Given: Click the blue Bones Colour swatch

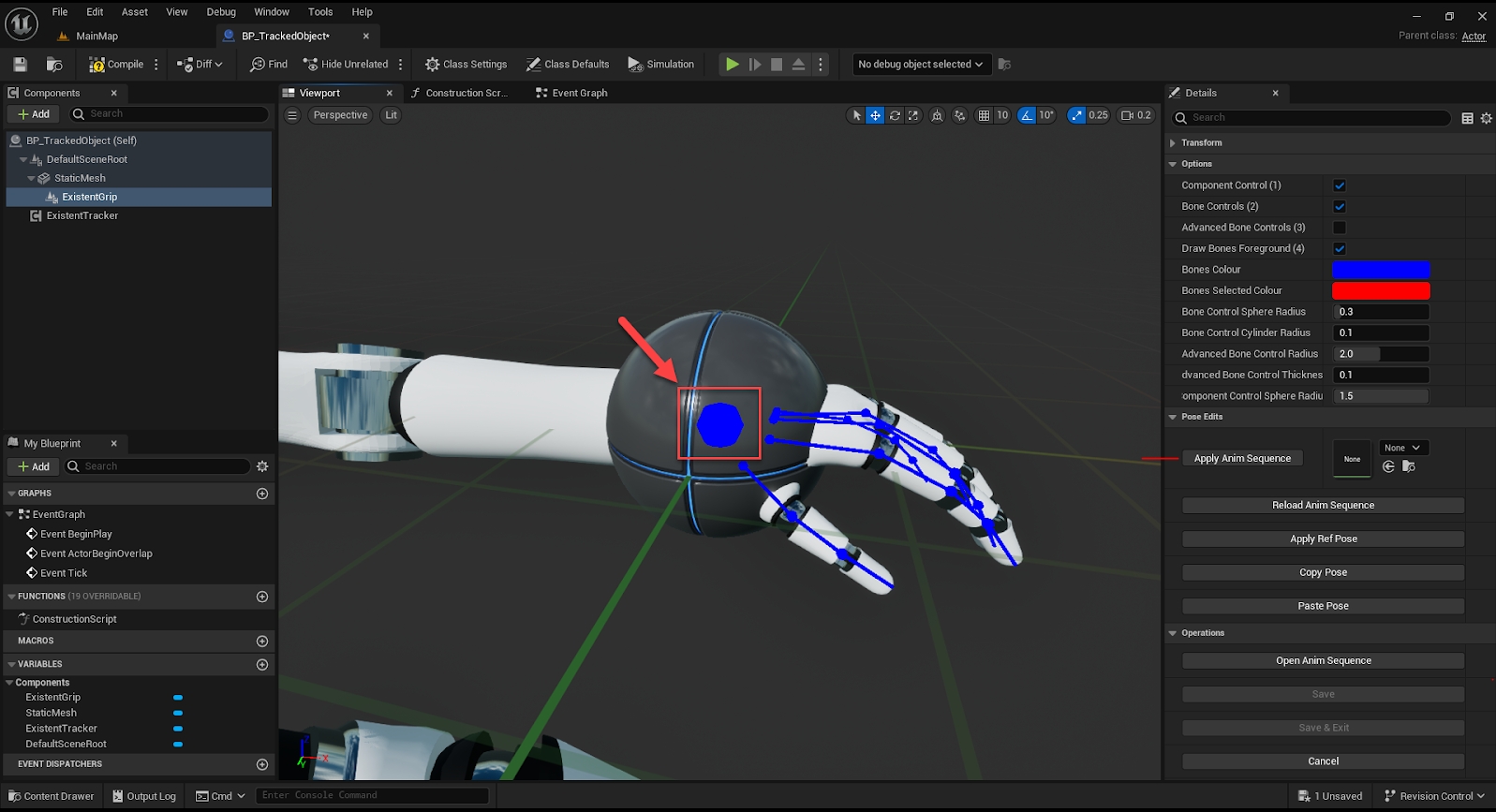Looking at the screenshot, I should tap(1381, 270).
